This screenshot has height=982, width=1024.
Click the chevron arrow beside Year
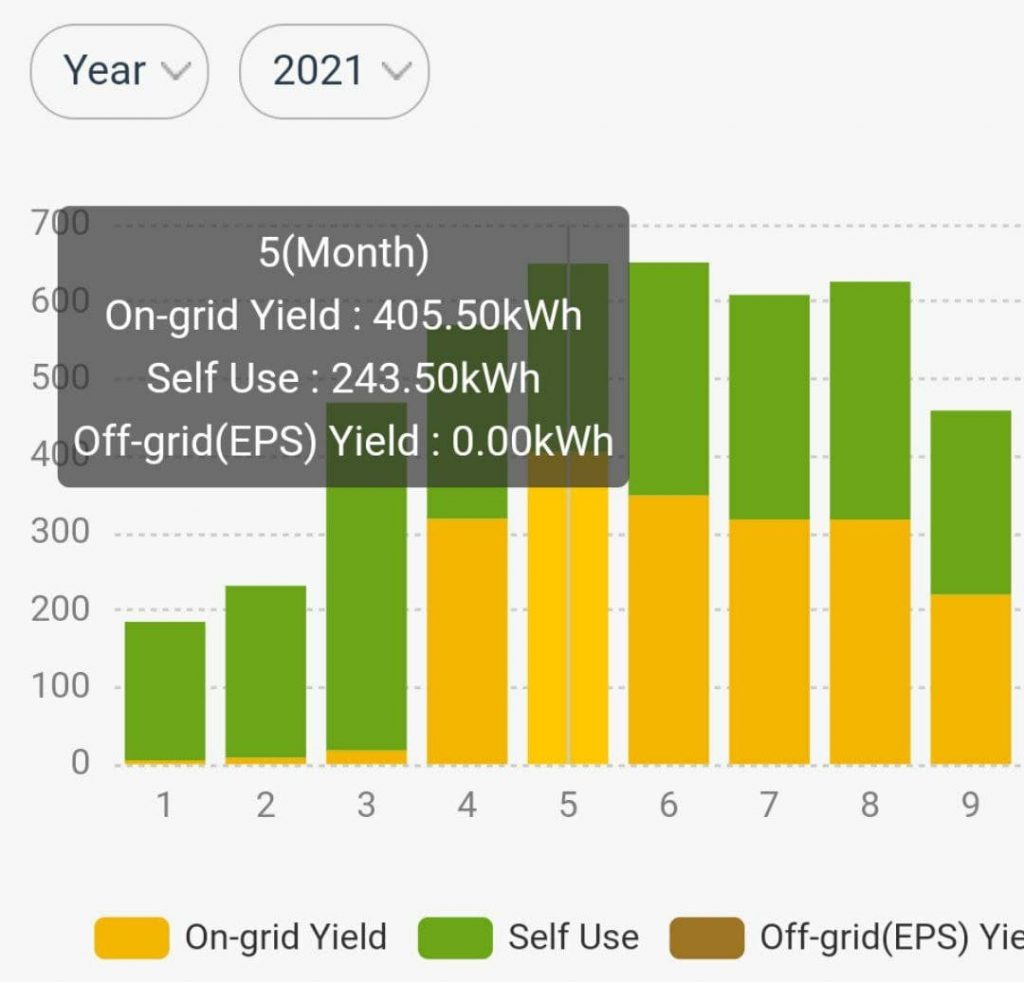click(175, 72)
